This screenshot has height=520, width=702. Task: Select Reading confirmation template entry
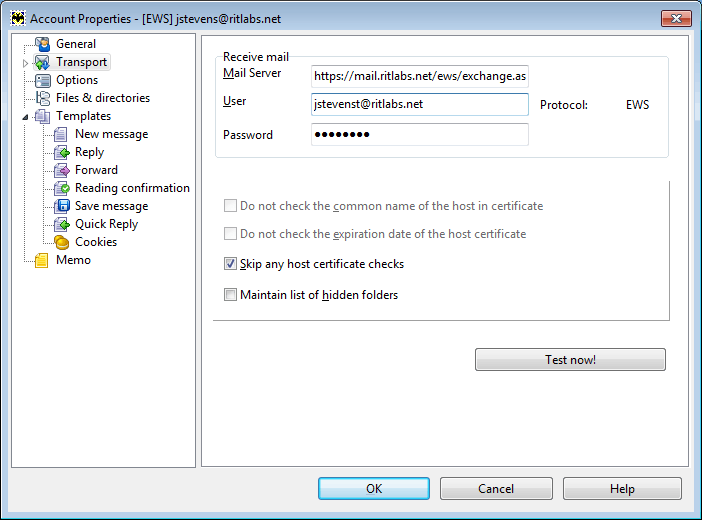[x=132, y=188]
